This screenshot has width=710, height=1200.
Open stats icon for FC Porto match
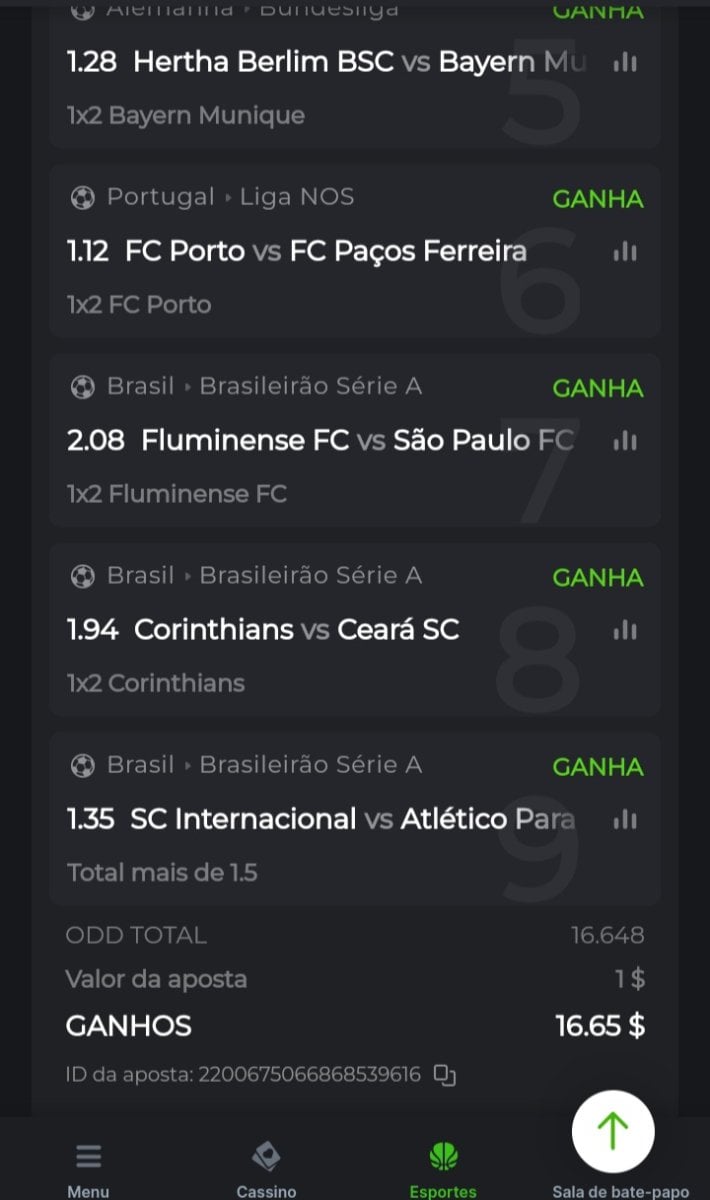625,251
